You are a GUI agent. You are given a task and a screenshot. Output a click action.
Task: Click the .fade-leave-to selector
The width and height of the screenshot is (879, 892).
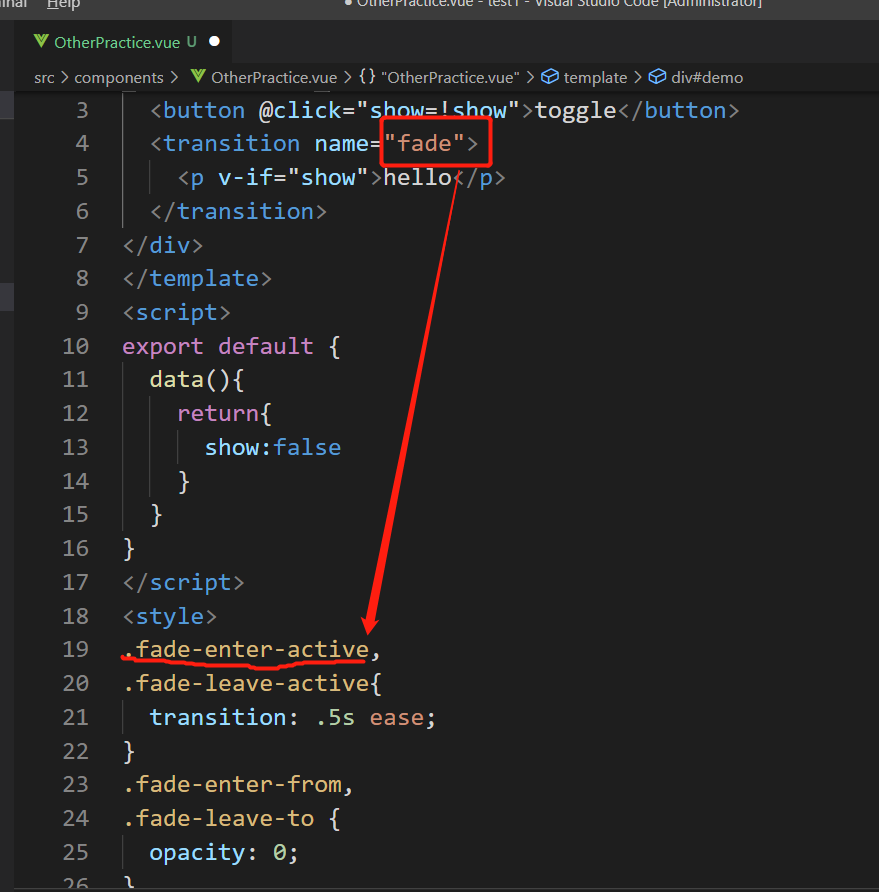(x=218, y=819)
